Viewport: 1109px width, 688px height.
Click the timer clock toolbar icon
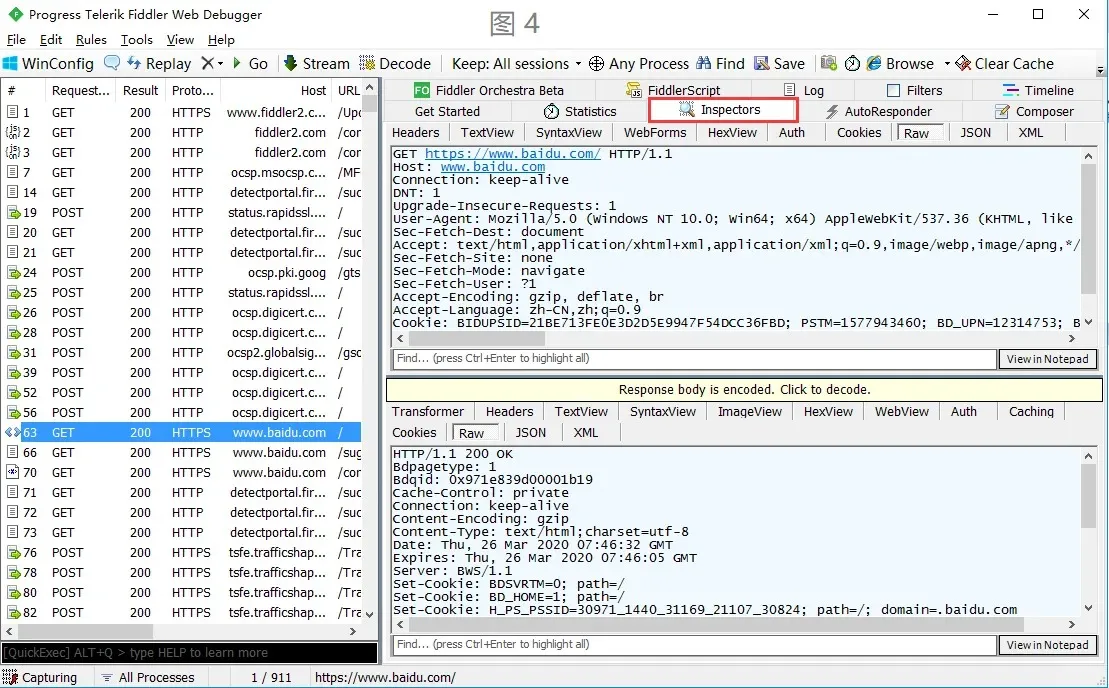[852, 63]
